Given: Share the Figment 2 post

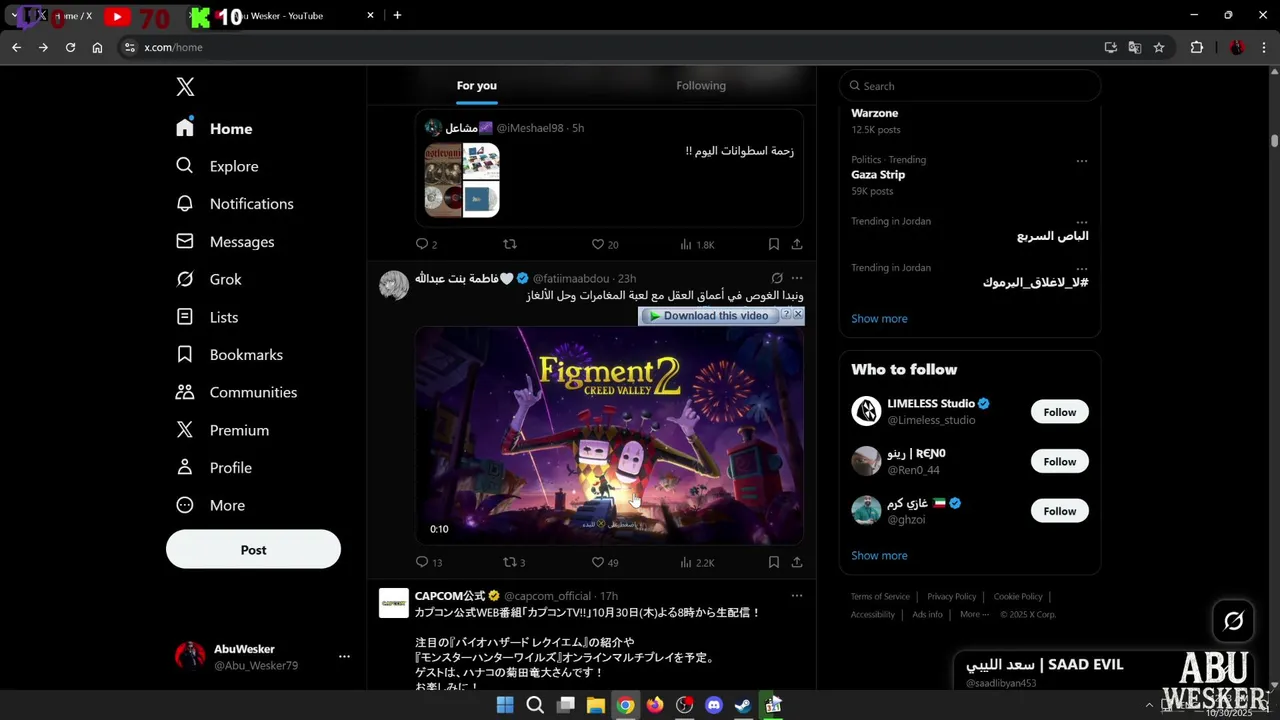Looking at the screenshot, I should point(797,562).
